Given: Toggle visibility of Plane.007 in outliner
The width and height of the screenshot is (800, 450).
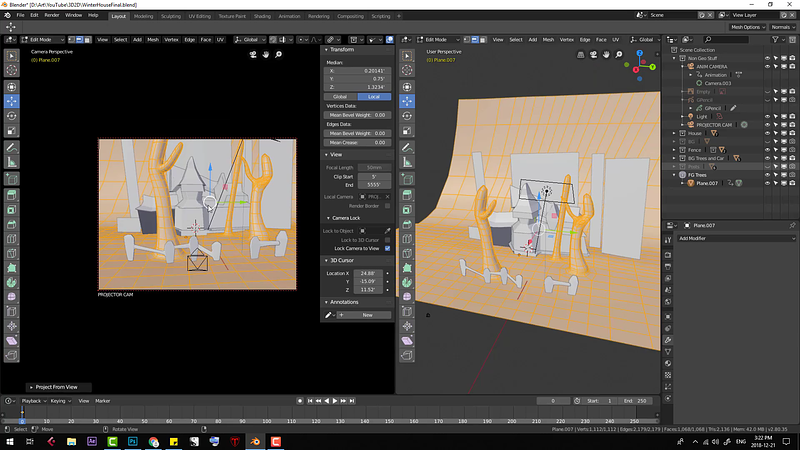Looking at the screenshot, I should point(767,183).
